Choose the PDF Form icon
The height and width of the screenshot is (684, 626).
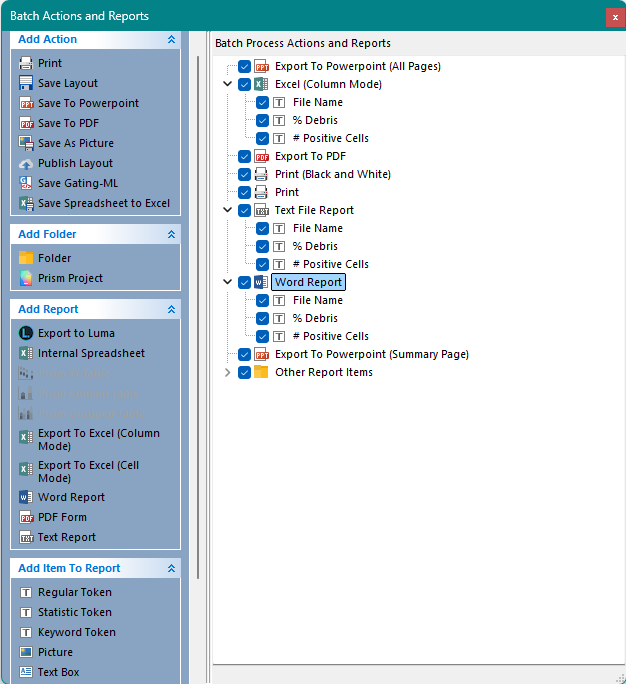(26, 517)
